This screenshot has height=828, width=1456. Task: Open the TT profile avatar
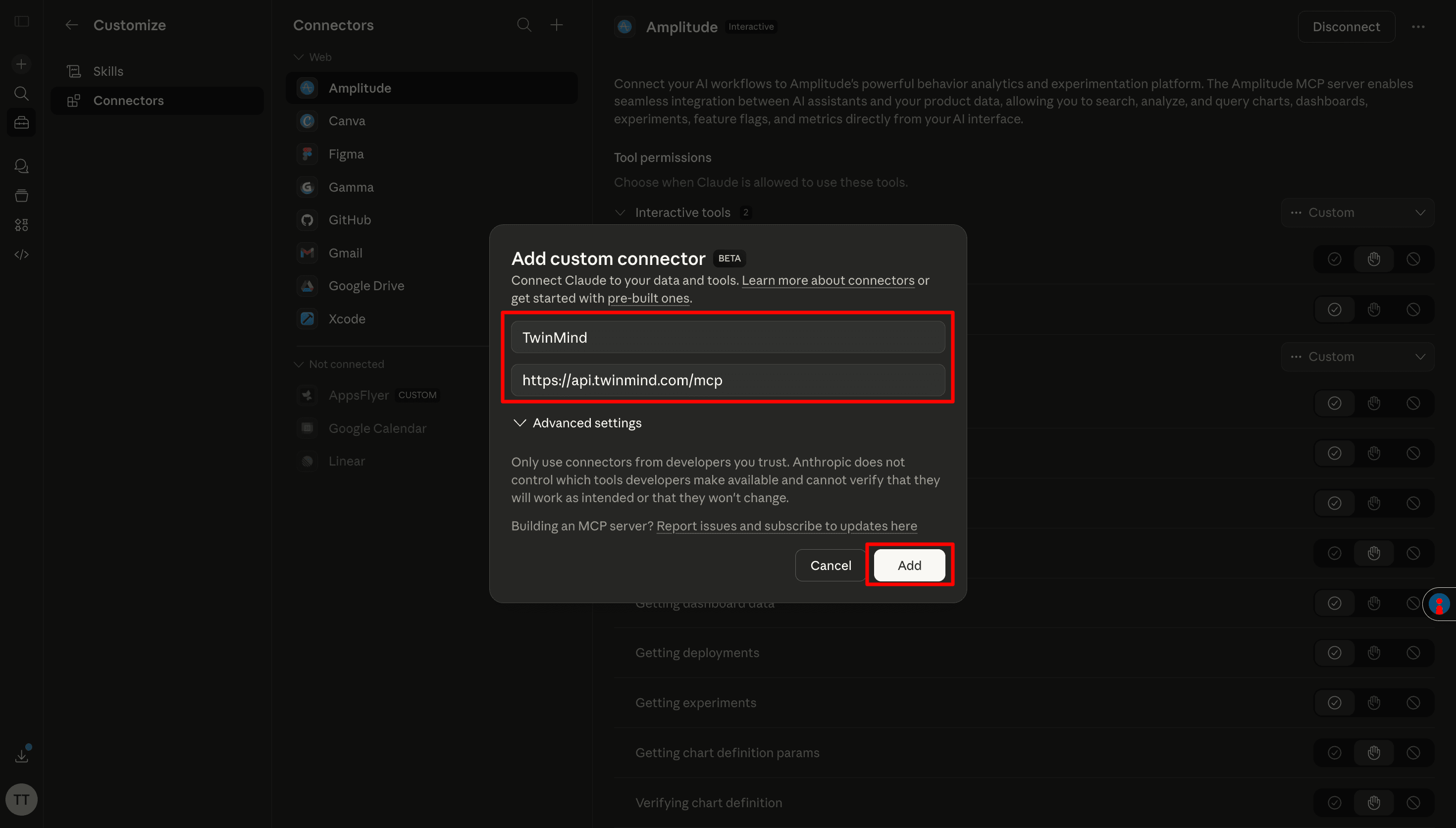tap(22, 799)
